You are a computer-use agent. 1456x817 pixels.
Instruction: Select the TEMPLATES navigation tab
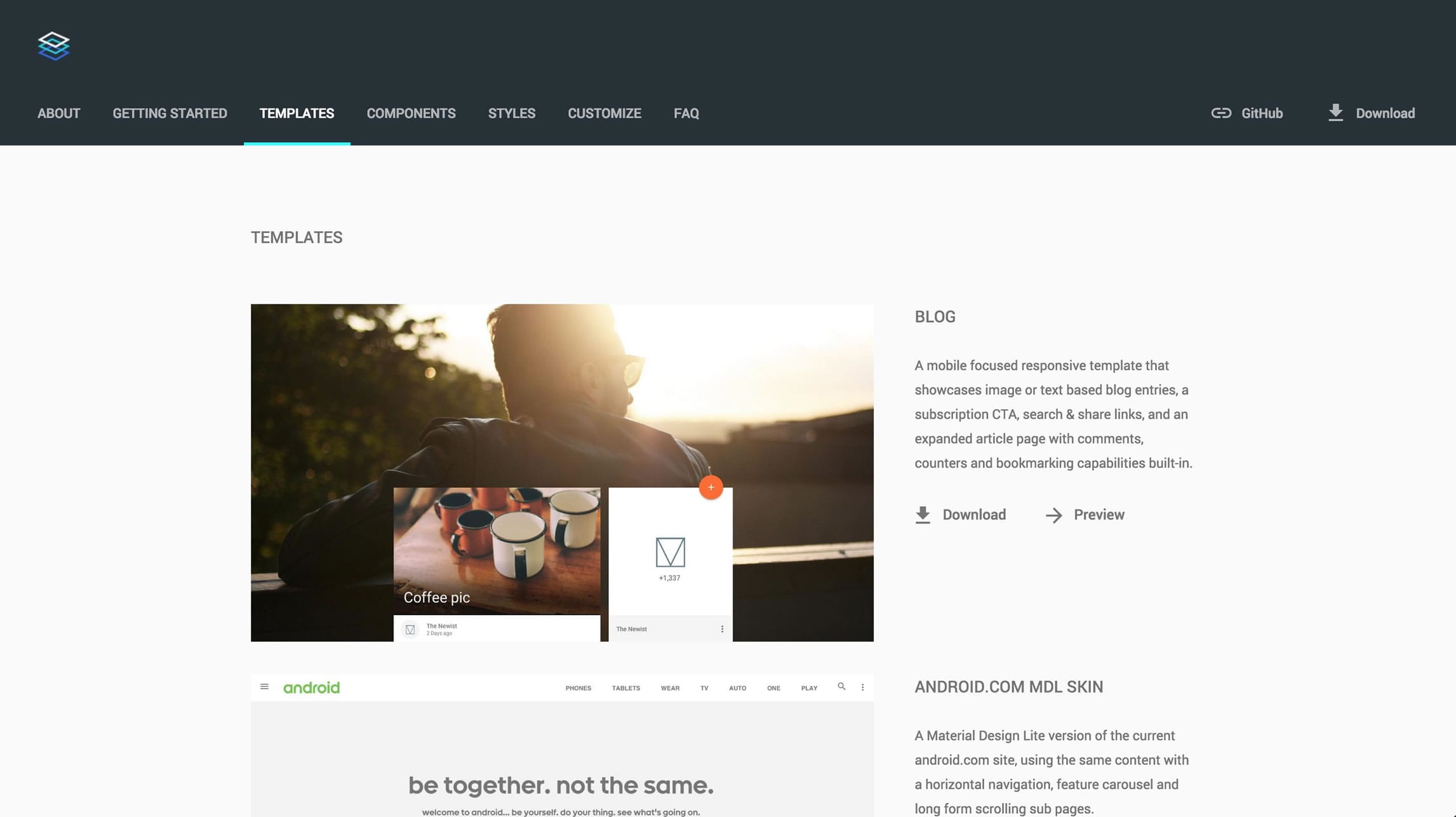coord(296,113)
